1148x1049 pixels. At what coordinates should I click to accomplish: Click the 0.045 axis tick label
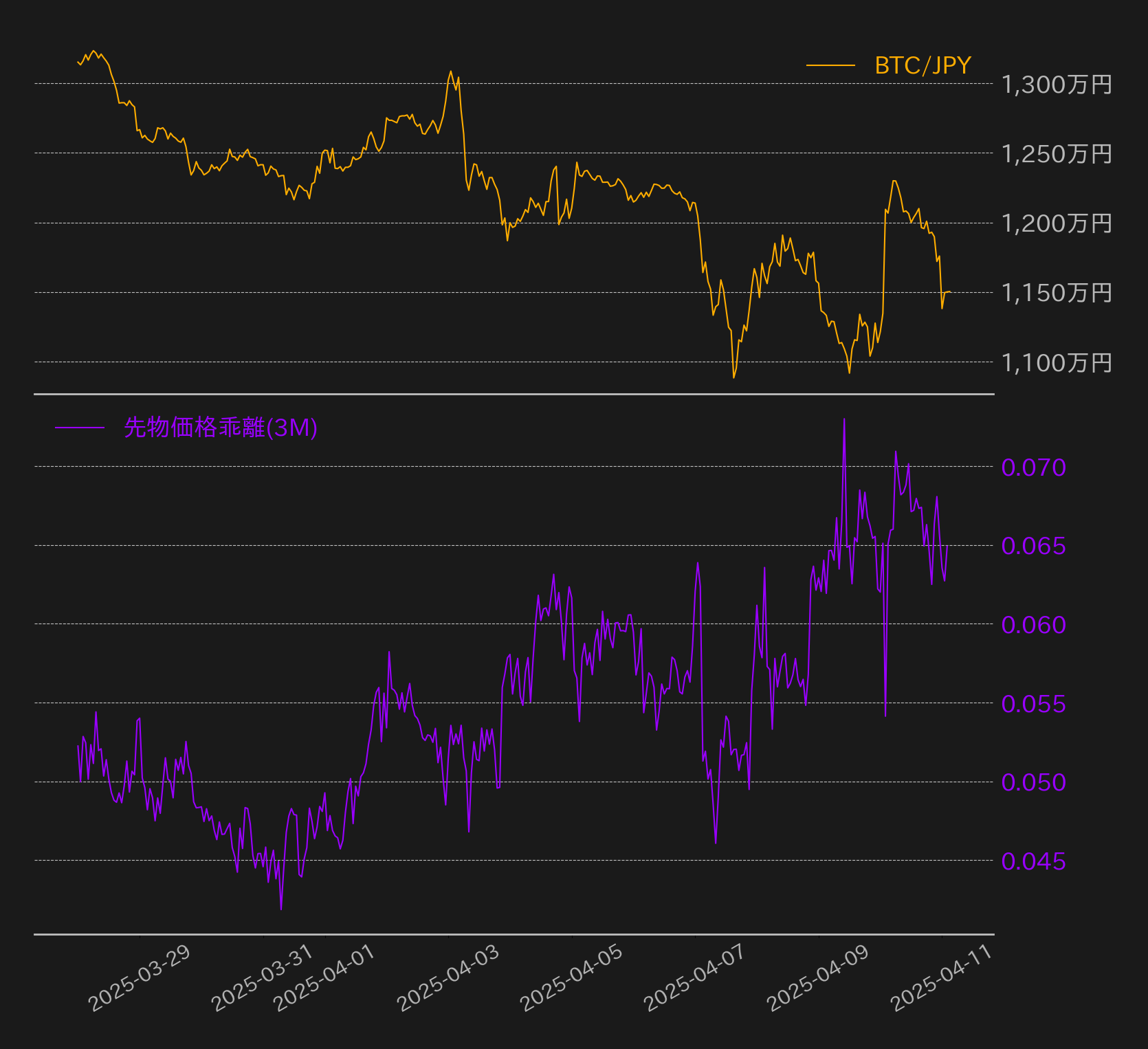[x=1033, y=861]
